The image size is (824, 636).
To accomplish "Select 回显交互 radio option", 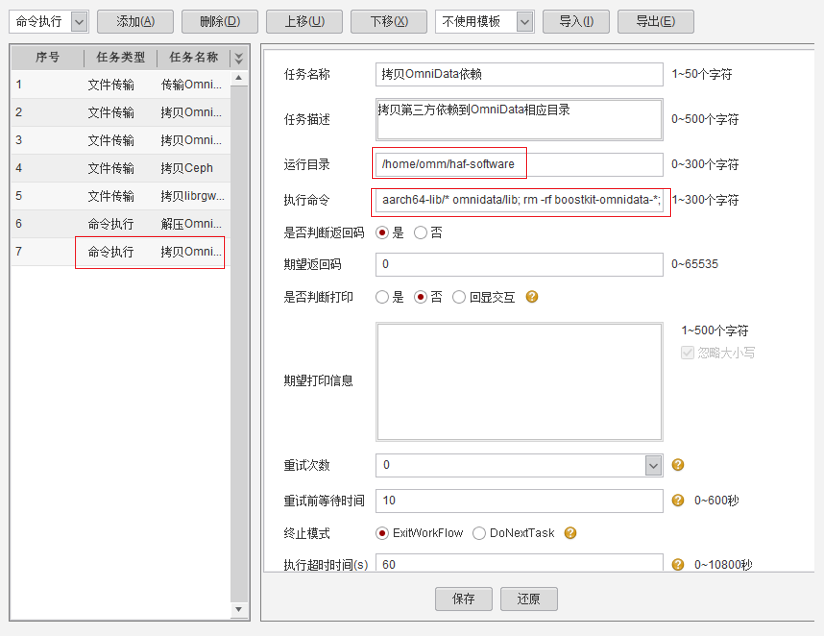I will [459, 297].
